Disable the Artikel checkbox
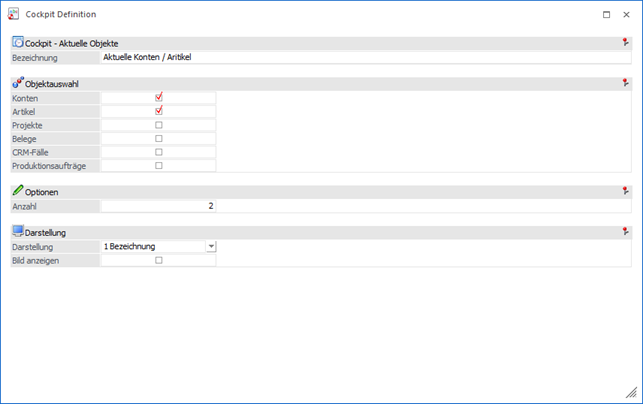 point(158,111)
